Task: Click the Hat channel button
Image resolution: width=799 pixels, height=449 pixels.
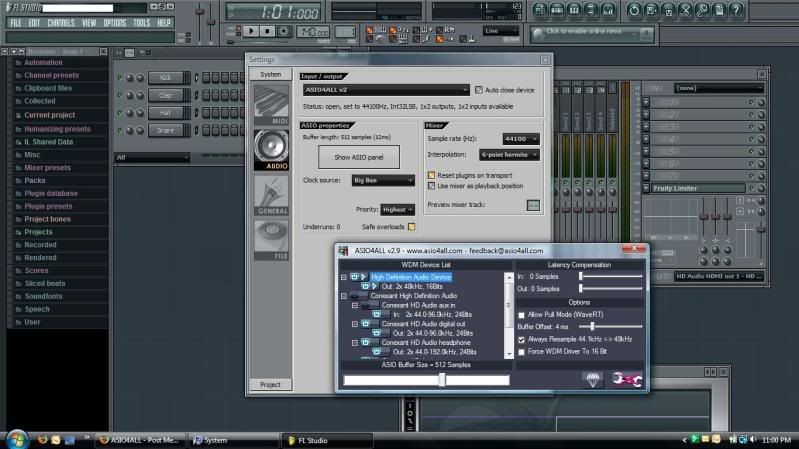Action: tap(166, 113)
